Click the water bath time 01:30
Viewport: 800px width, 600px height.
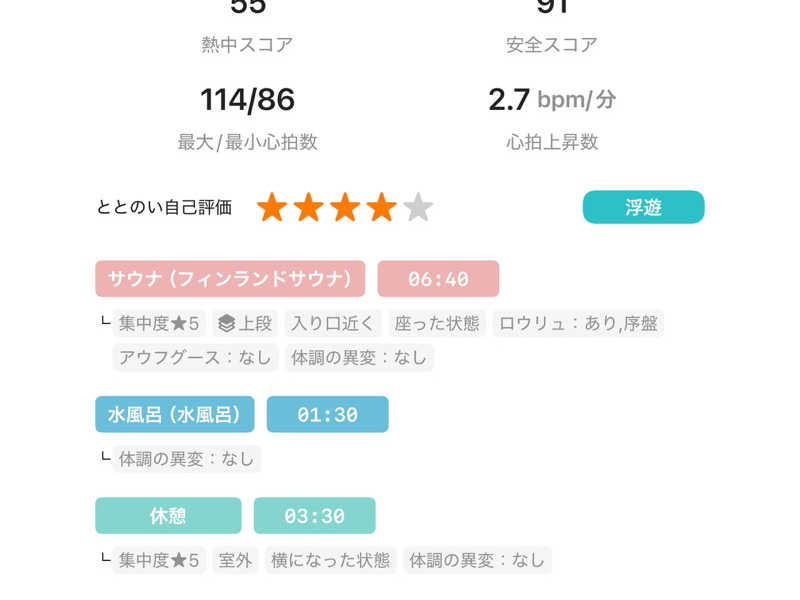click(x=327, y=414)
